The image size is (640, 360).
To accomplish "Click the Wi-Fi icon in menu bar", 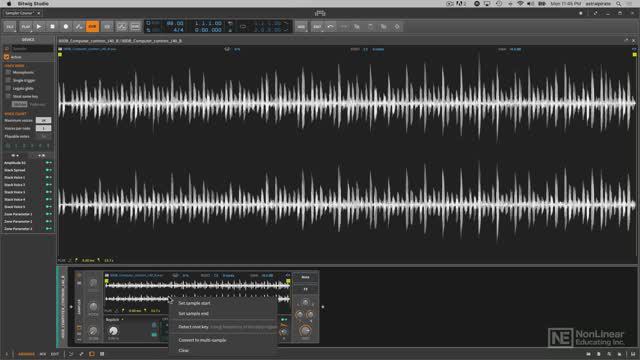I will click(x=520, y=4).
